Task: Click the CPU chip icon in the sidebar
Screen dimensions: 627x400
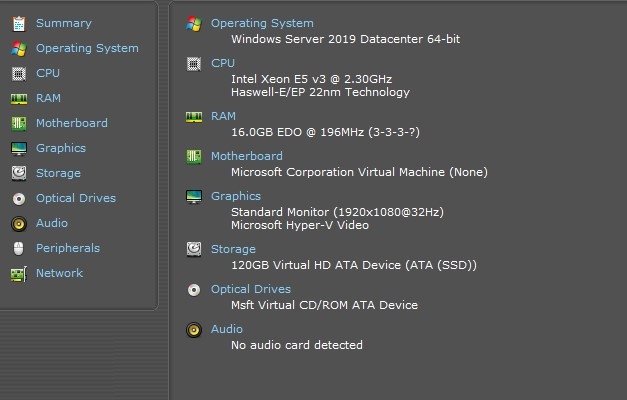Action: pyautogui.click(x=18, y=73)
